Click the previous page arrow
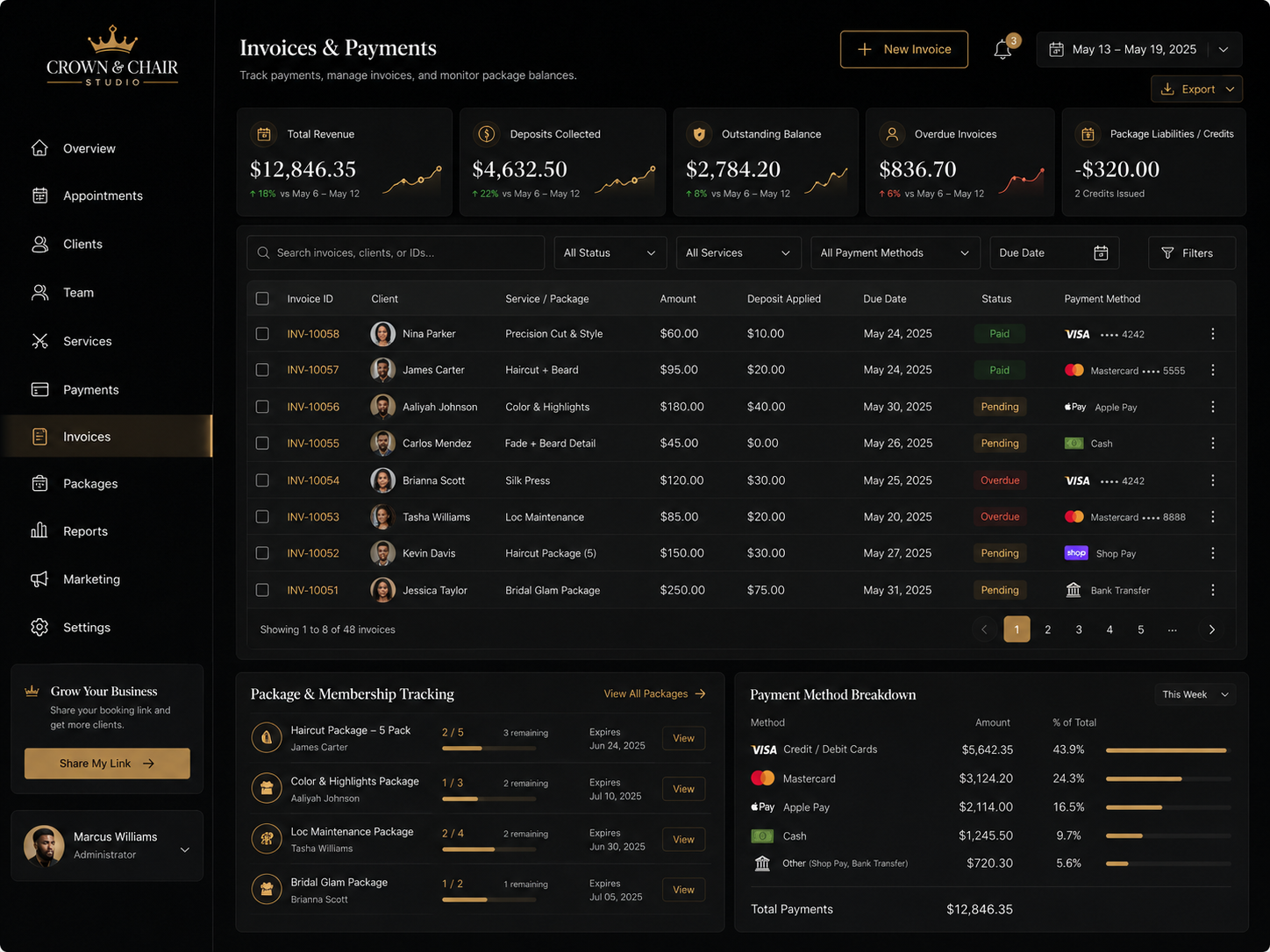Image resolution: width=1270 pixels, height=952 pixels. 984,629
